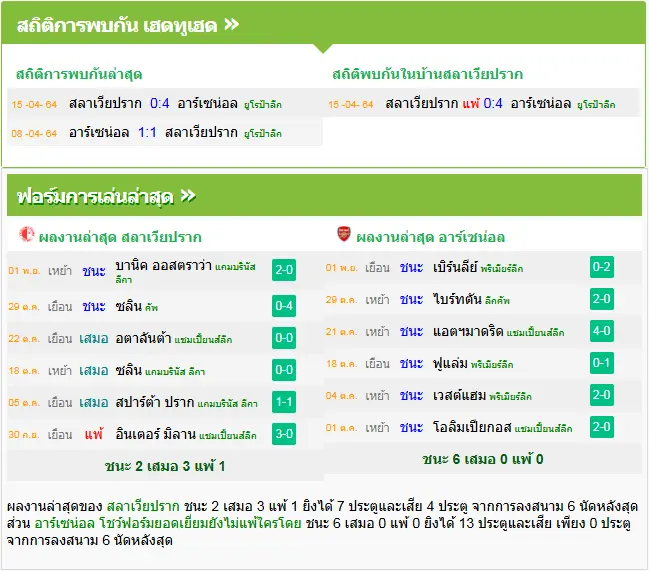Click the 0:4 score in home stats column

tap(493, 103)
